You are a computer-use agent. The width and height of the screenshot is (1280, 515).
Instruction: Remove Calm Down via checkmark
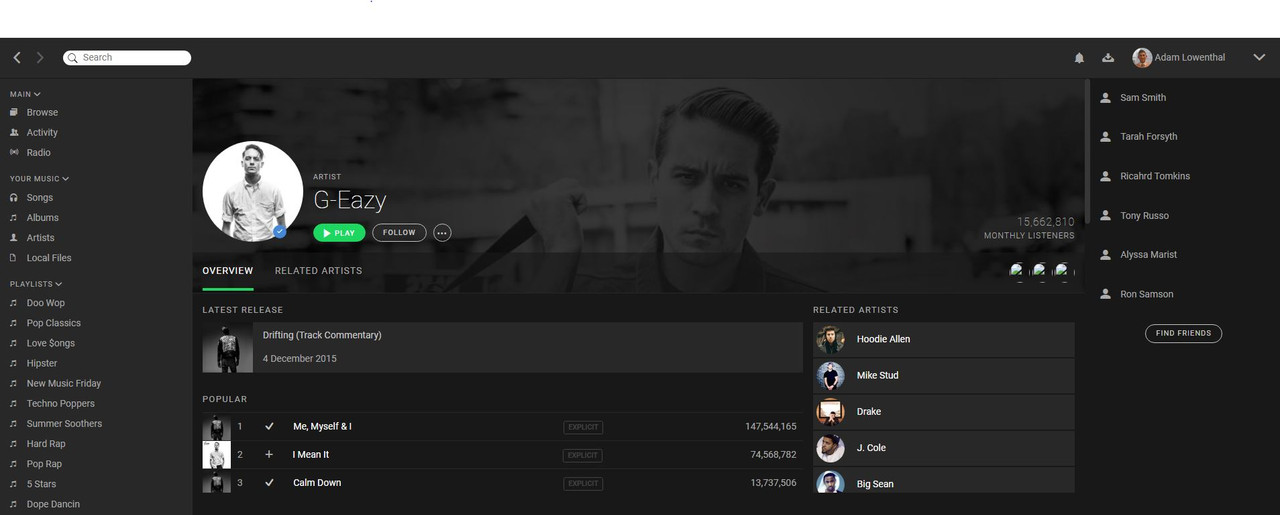tap(269, 483)
